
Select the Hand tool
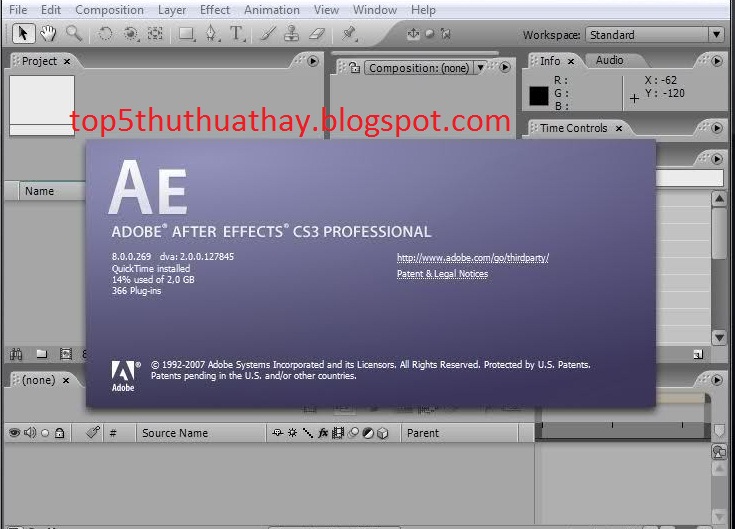click(x=48, y=34)
